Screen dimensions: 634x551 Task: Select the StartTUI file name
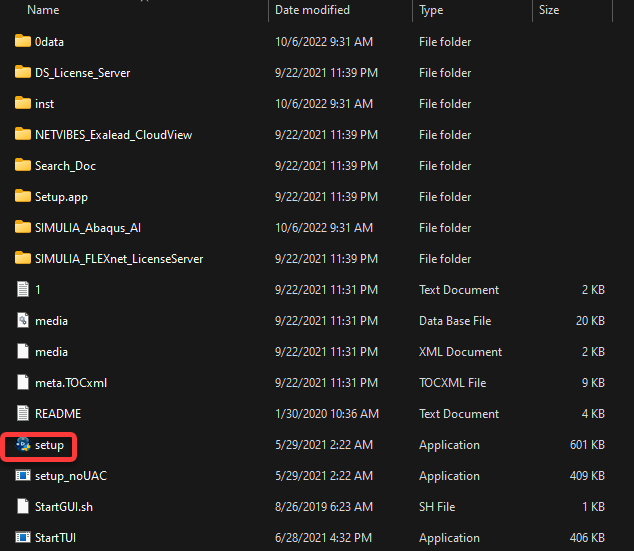click(55, 538)
